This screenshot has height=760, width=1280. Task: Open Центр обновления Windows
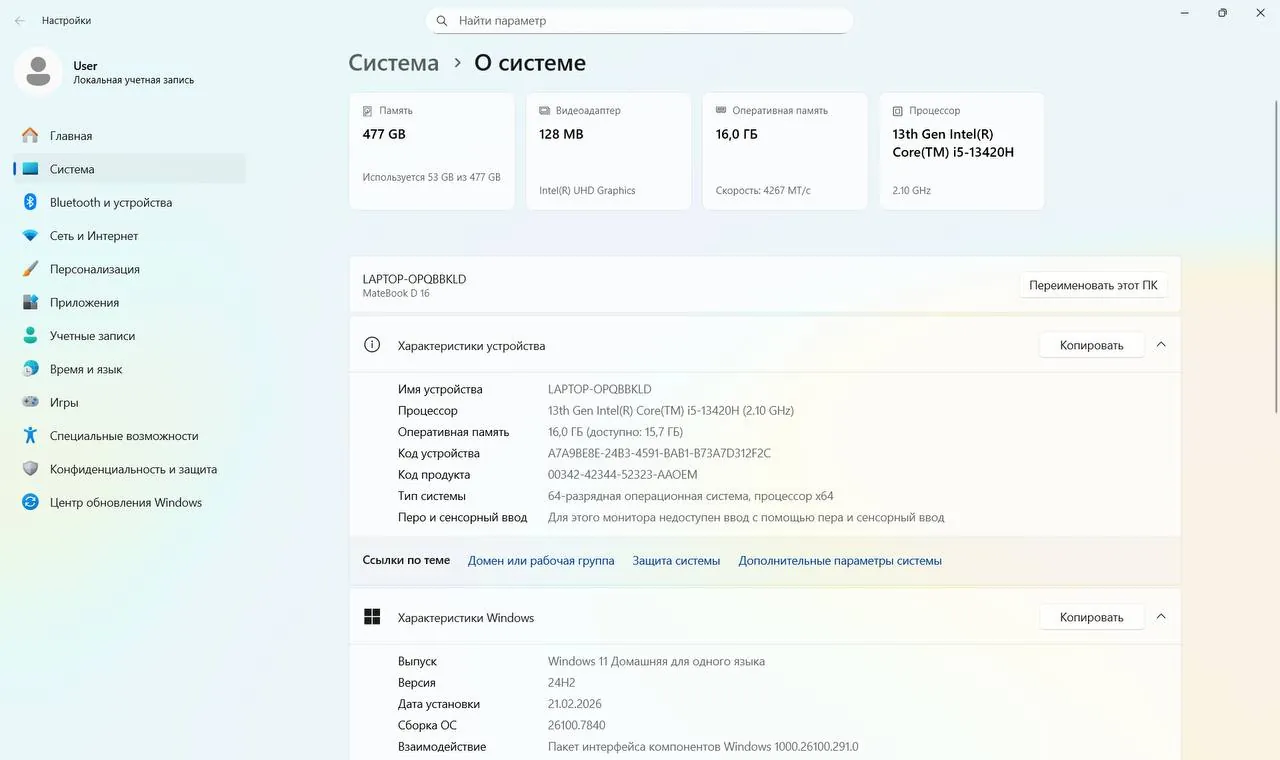[x=130, y=502]
